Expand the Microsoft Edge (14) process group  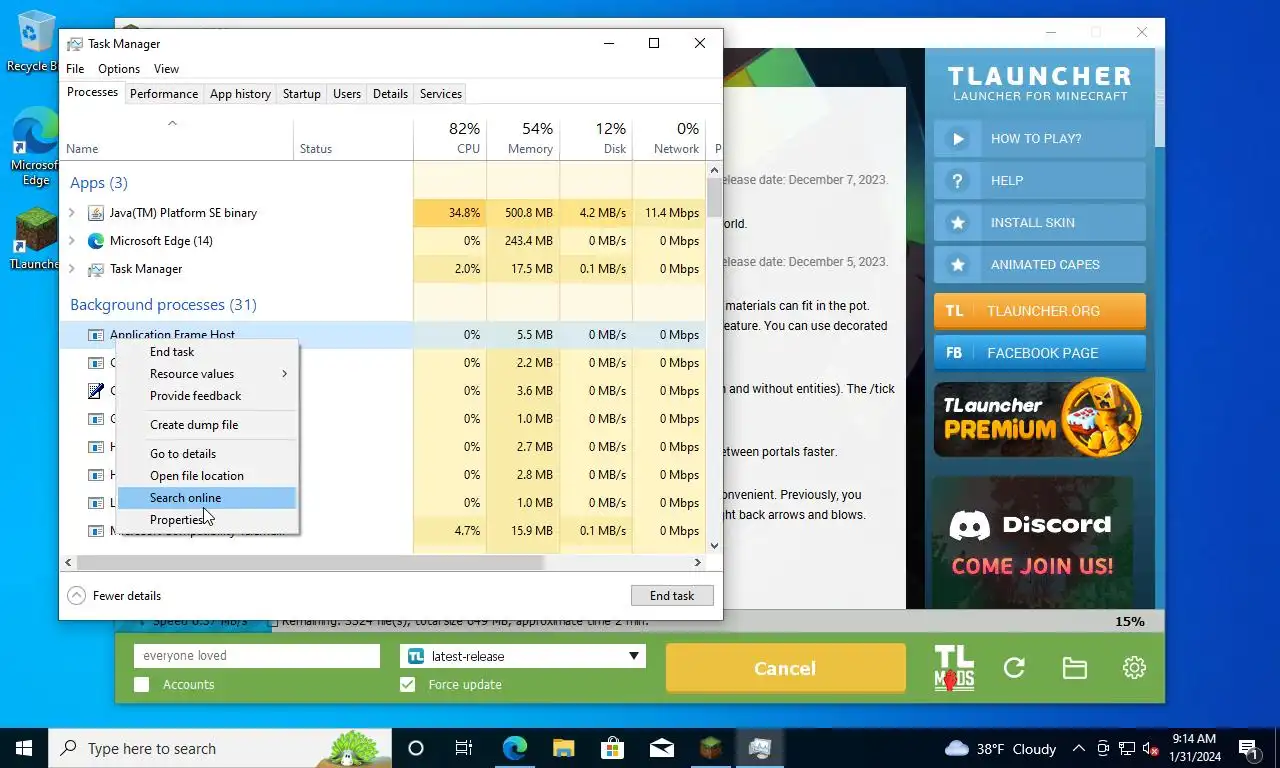pos(72,241)
